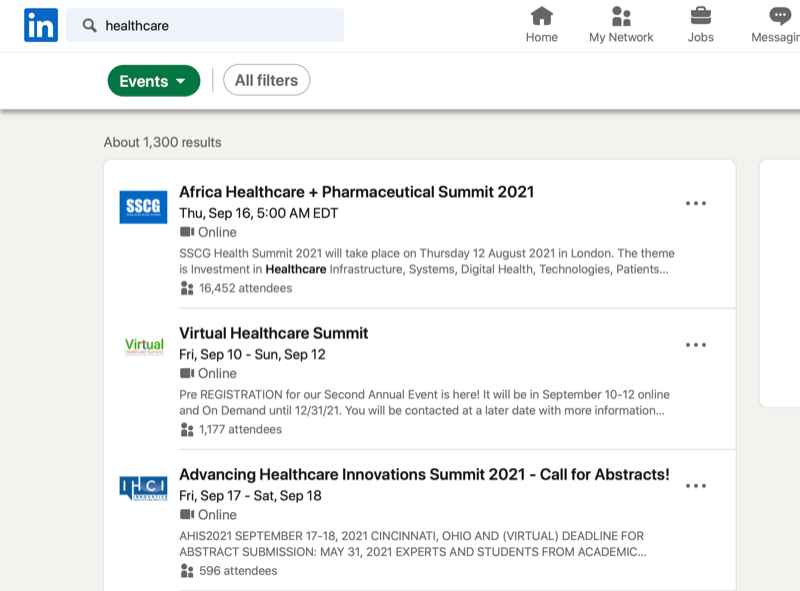
Task: Open the LinkedIn logo home link
Action: [41, 25]
